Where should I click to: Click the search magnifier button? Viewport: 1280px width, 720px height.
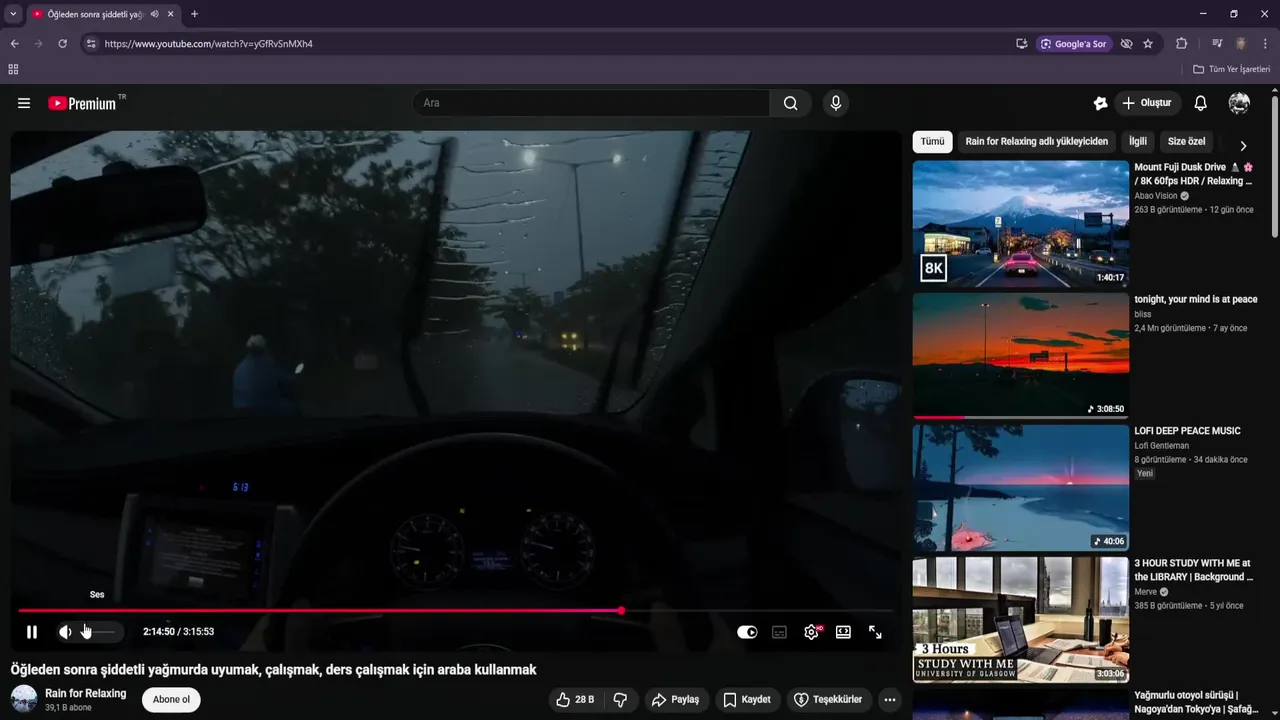click(x=791, y=103)
